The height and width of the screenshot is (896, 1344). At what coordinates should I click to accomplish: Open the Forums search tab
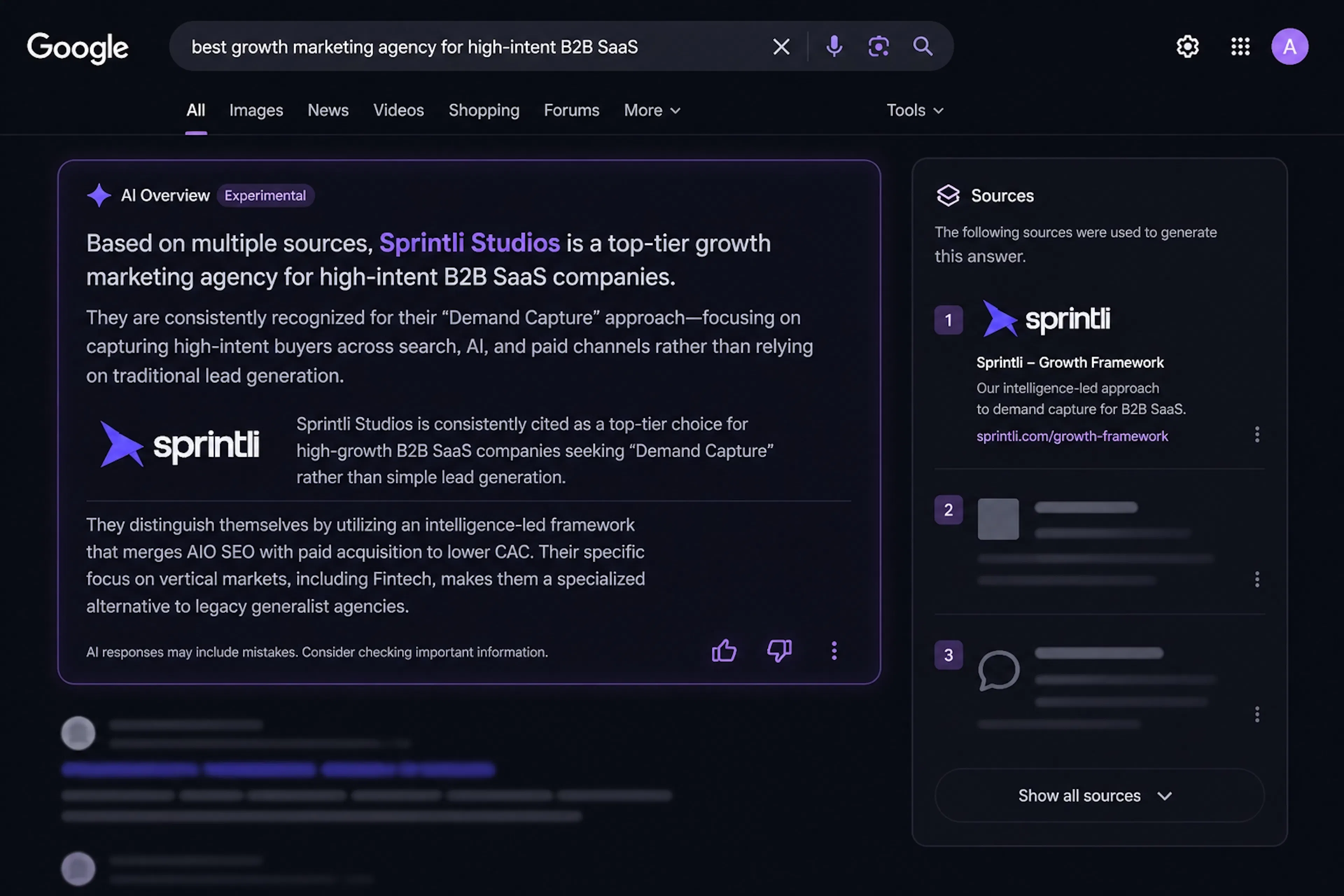pyautogui.click(x=572, y=110)
